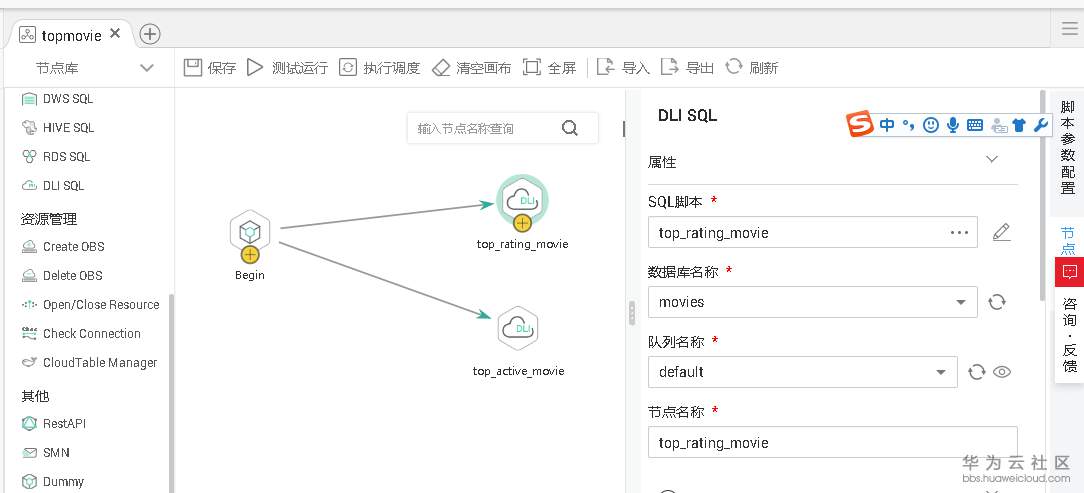The width and height of the screenshot is (1084, 493).
Task: Select the Open/Close Resource node
Action: click(91, 305)
